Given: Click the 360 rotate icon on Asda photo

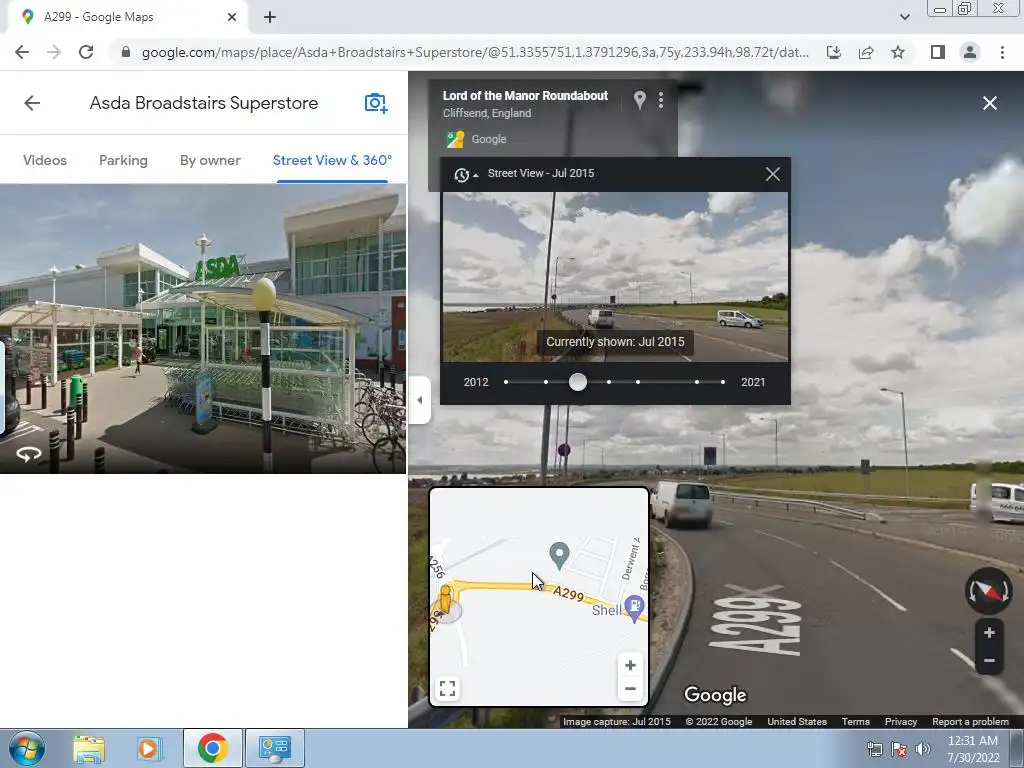Looking at the screenshot, I should [29, 453].
